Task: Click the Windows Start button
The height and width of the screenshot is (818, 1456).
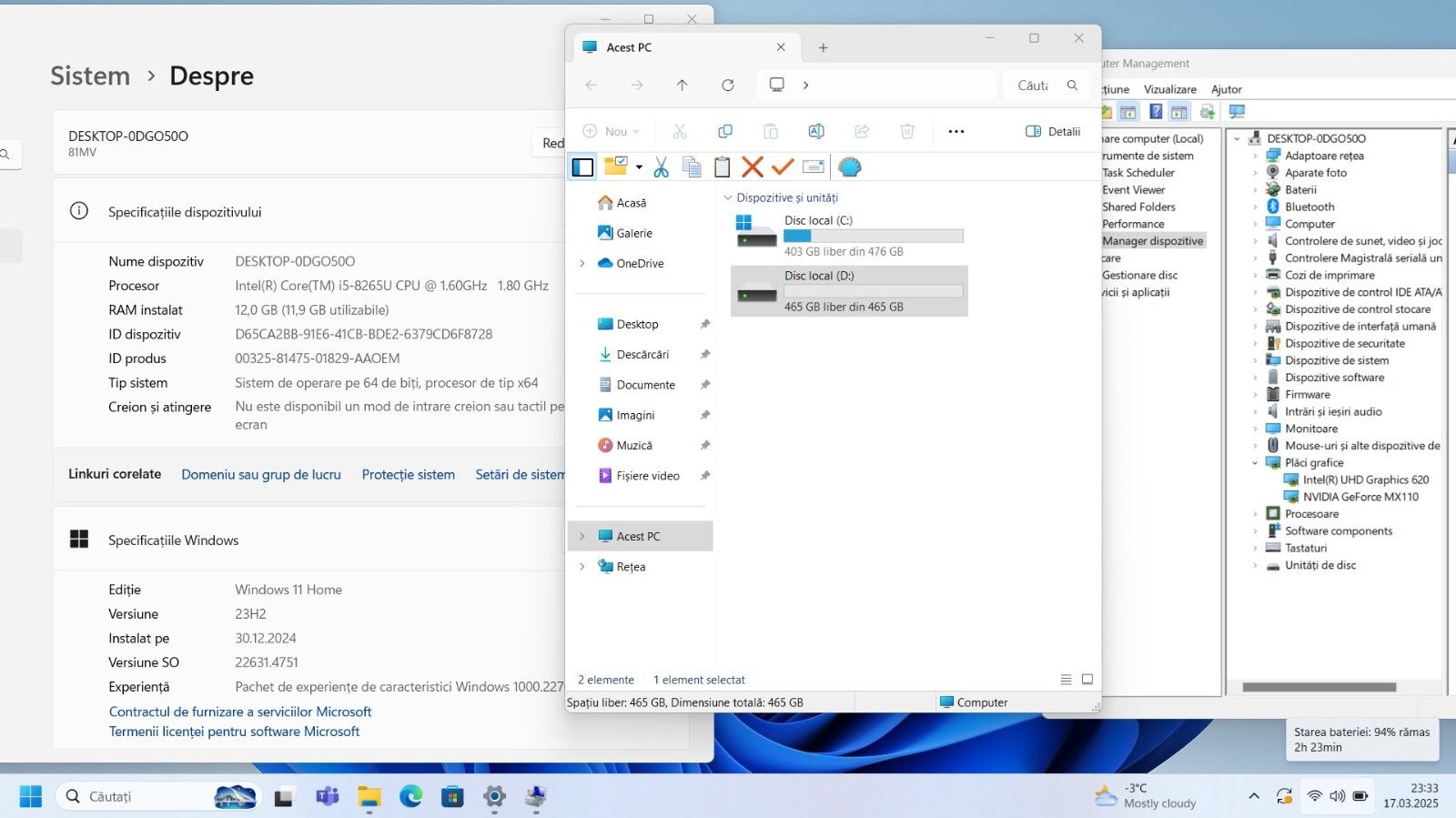Action: pos(31,797)
